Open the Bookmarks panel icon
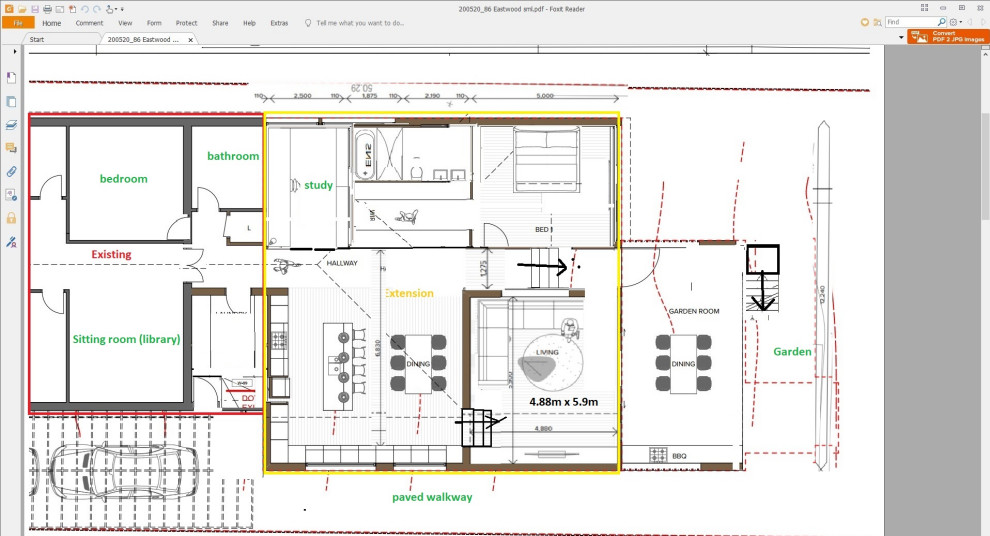The image size is (990, 536). click(x=11, y=78)
